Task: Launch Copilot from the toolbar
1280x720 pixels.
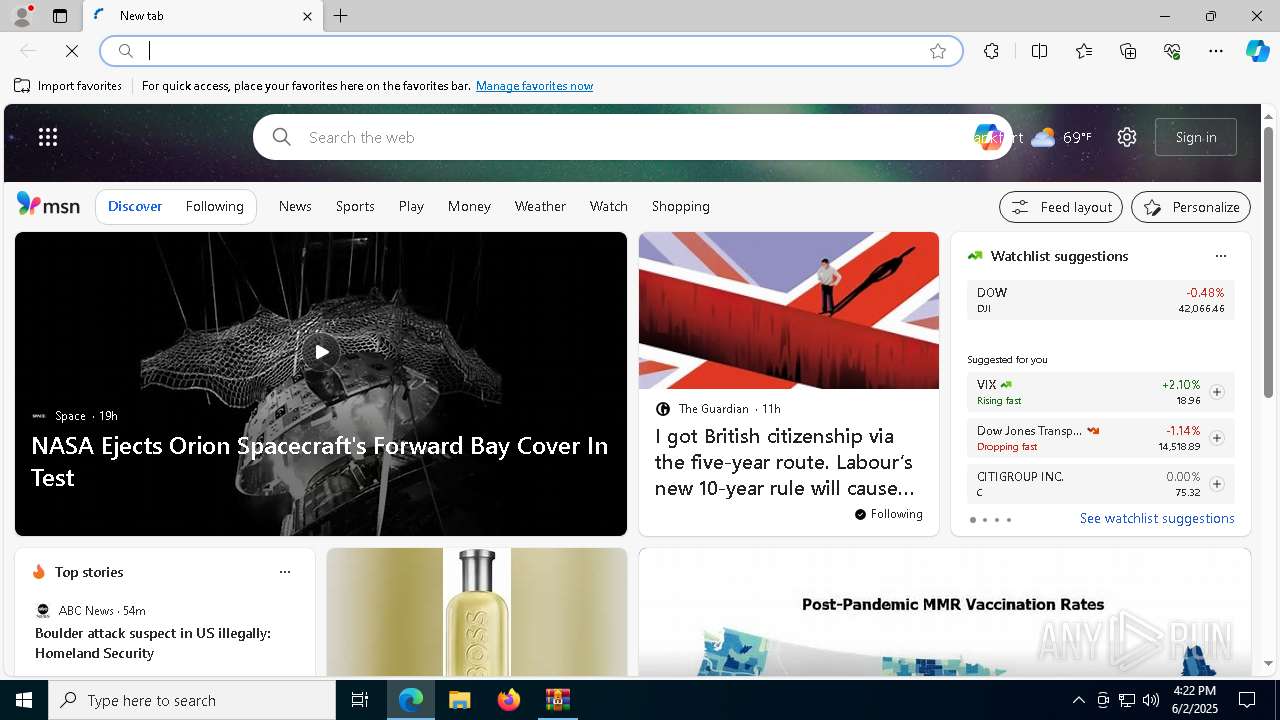Action: [x=1257, y=51]
